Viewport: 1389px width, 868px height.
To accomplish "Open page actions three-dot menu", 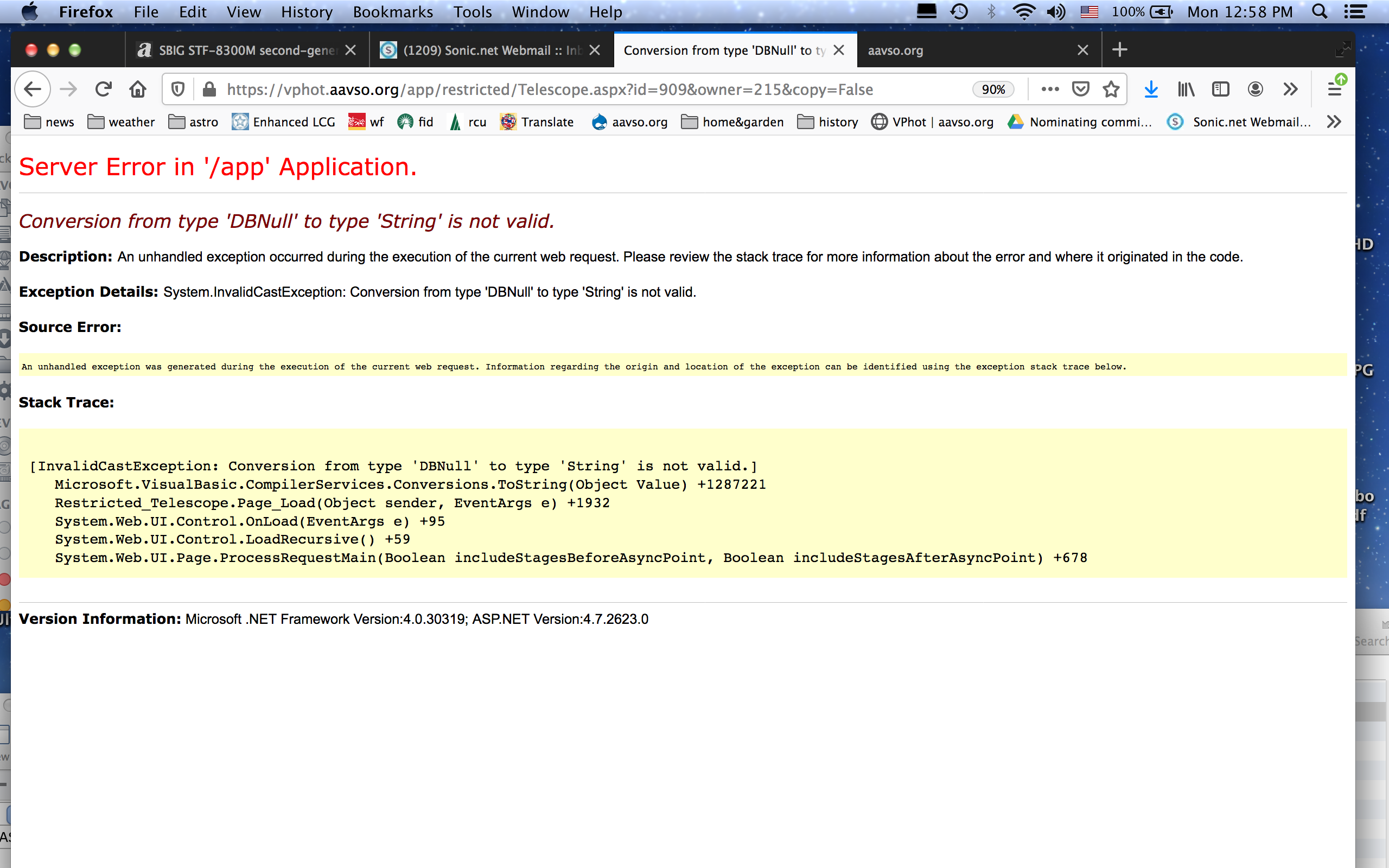I will 1050,90.
